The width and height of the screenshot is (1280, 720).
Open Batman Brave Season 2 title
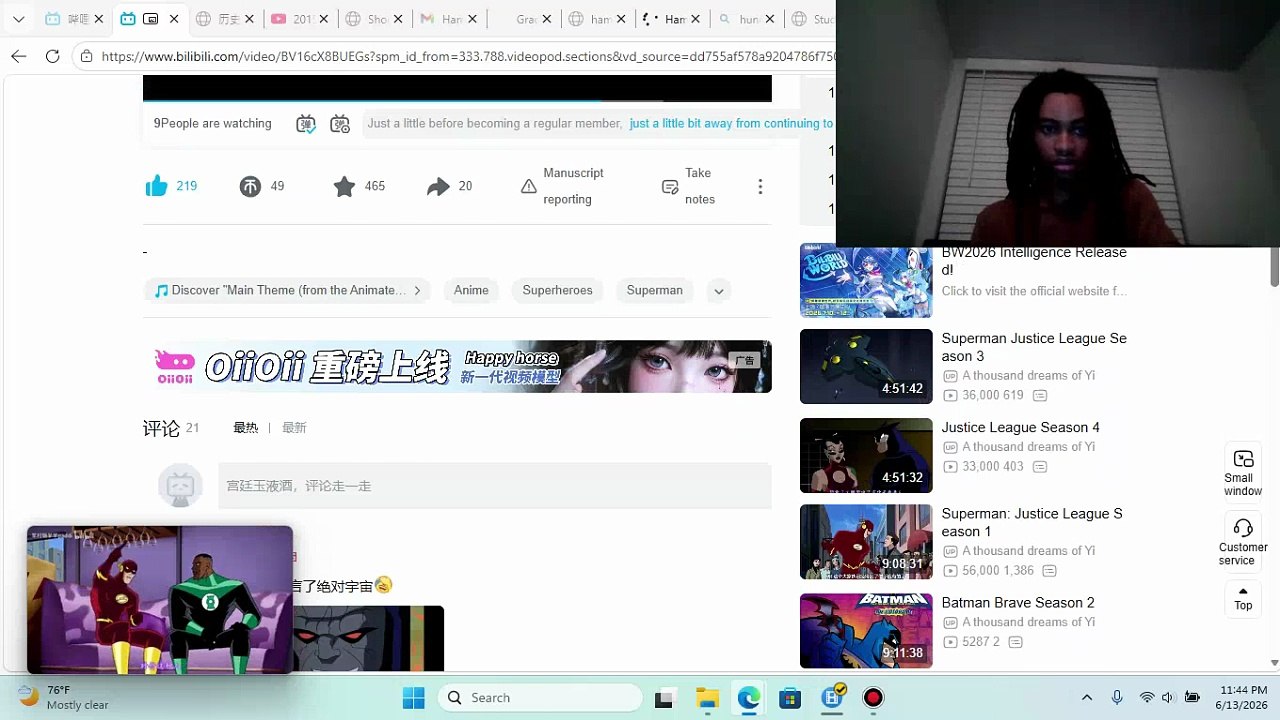[x=1018, y=602]
